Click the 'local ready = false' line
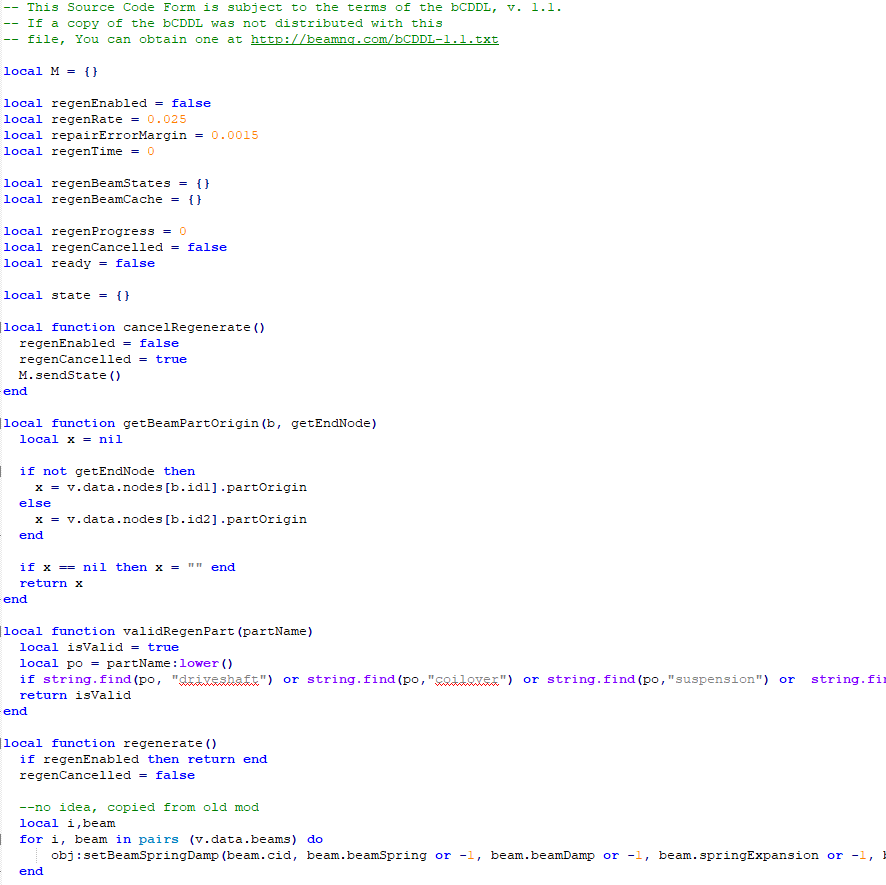 tap(79, 264)
